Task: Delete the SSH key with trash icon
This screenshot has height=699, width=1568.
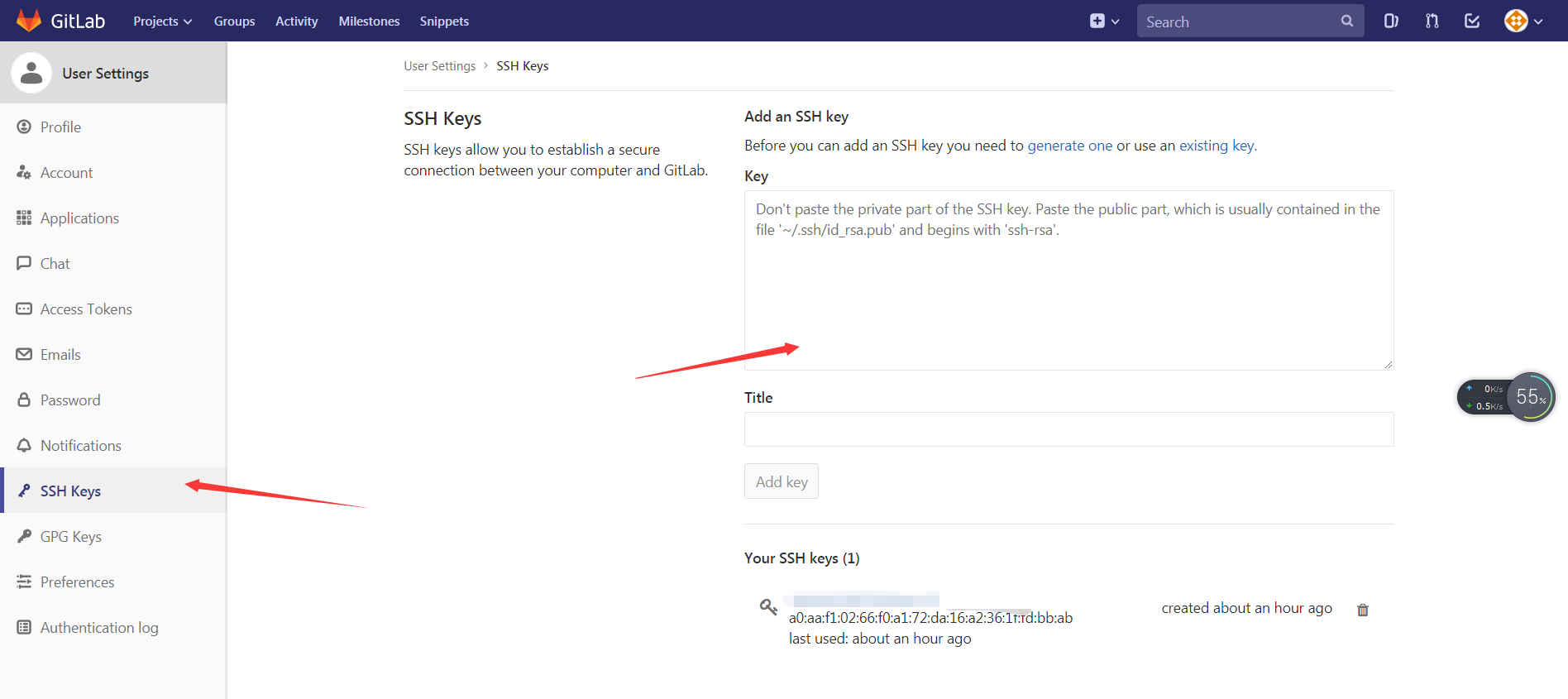Action: tap(1363, 610)
